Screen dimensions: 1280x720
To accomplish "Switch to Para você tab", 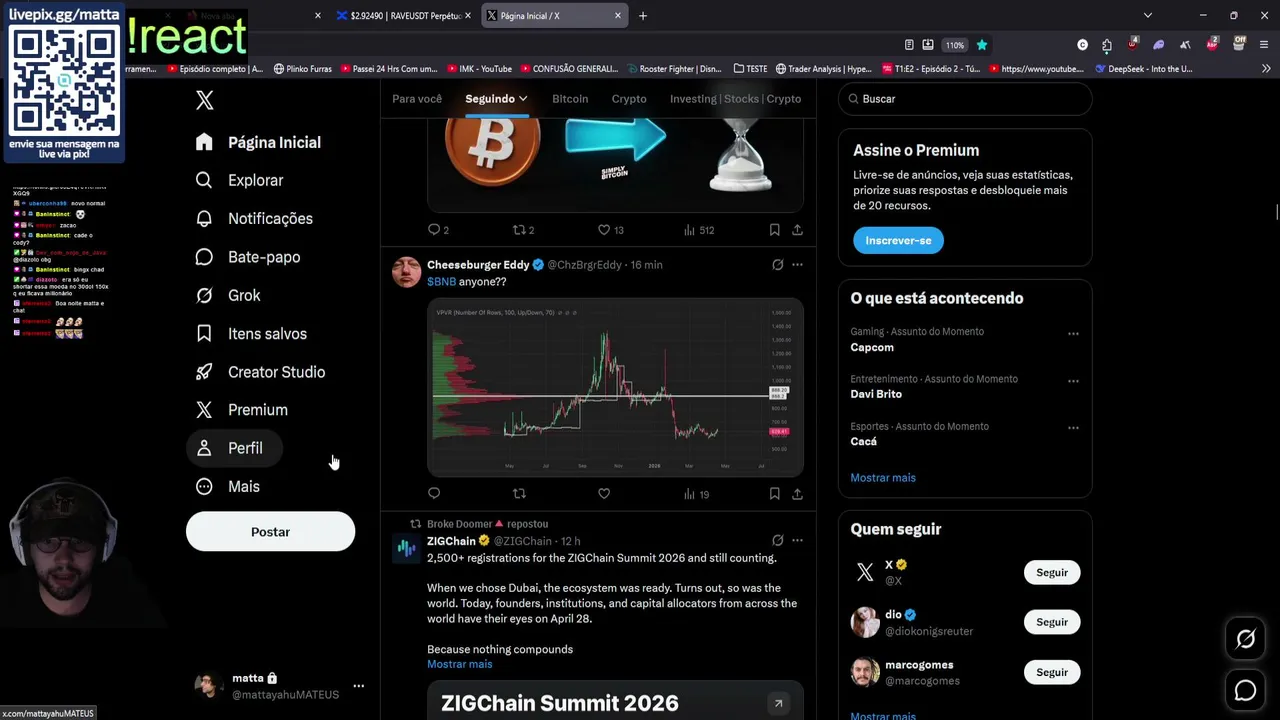I will click(x=417, y=99).
